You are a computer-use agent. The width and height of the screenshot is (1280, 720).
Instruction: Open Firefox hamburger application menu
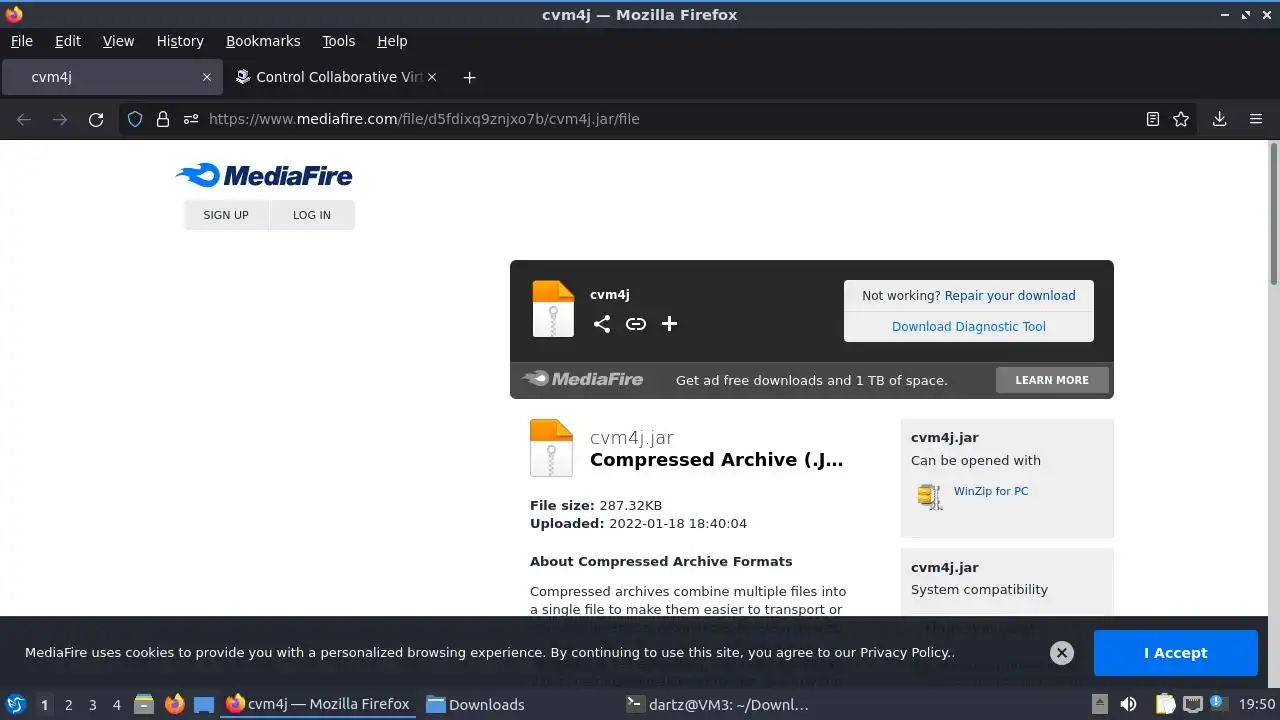1256,119
